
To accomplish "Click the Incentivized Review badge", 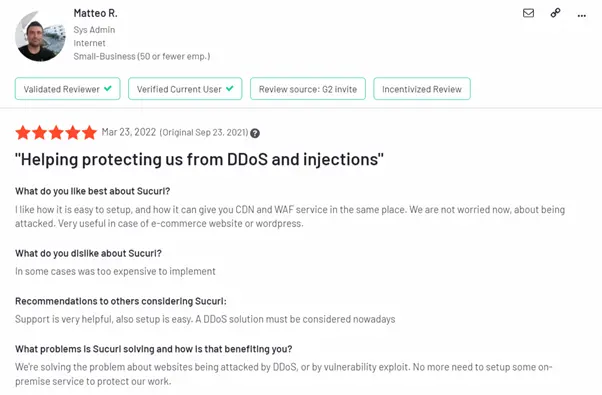I will pos(422,89).
